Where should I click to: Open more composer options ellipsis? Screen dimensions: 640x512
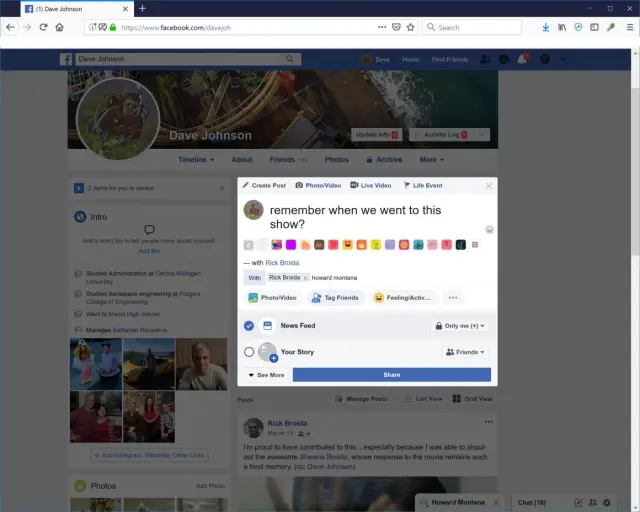click(x=453, y=298)
